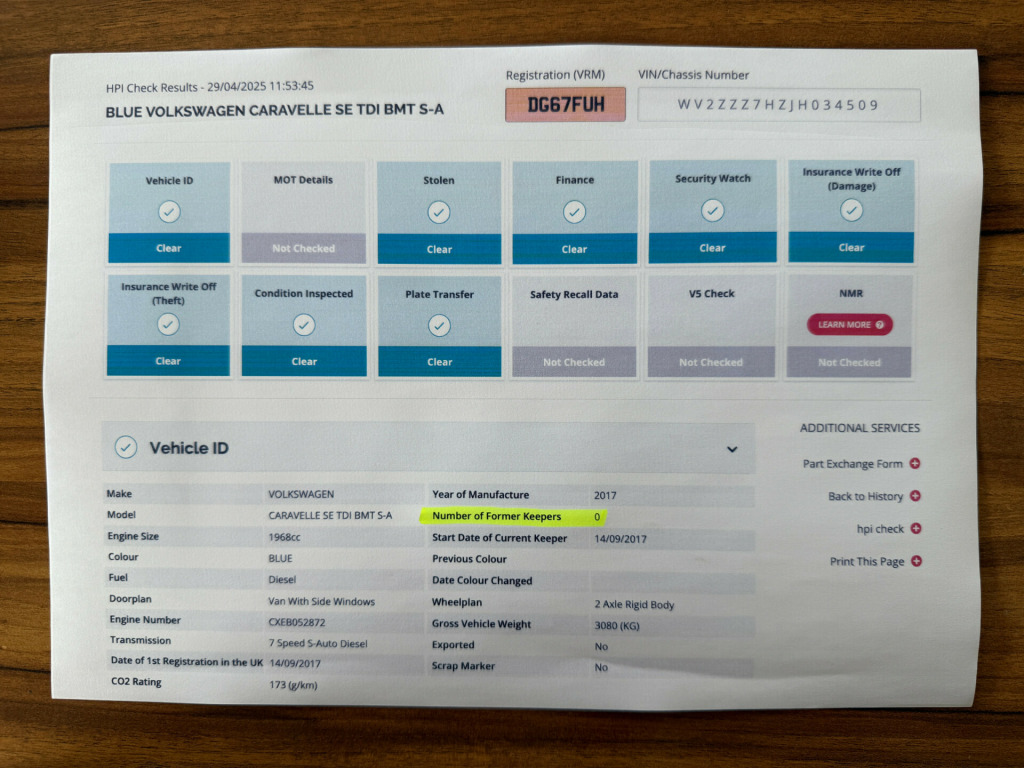This screenshot has height=768, width=1024.
Task: Click the Stolen card checkmark icon
Action: coord(439,212)
